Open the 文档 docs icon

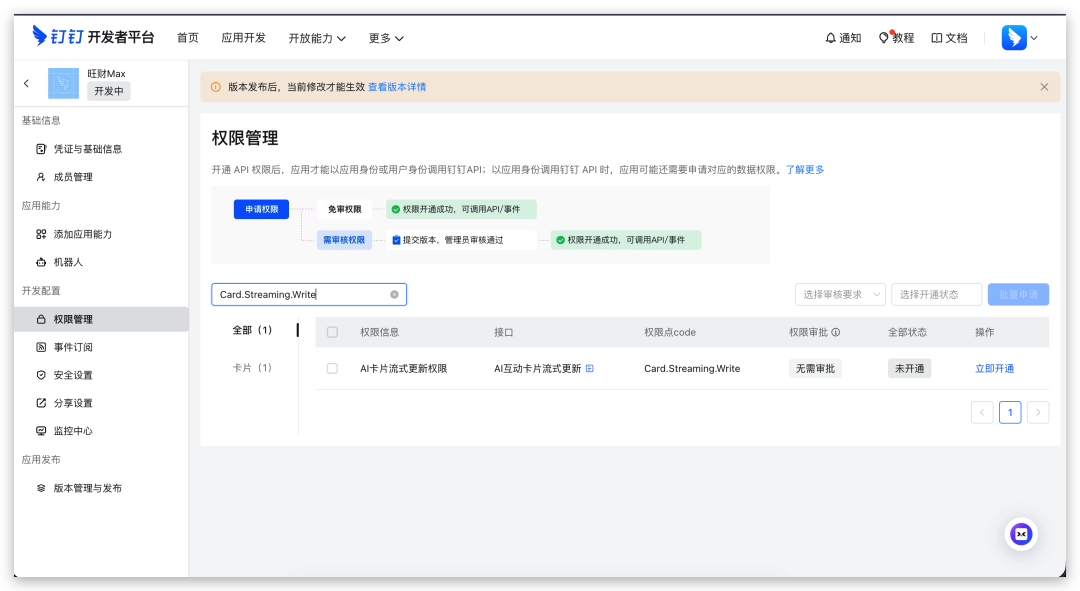(x=937, y=38)
